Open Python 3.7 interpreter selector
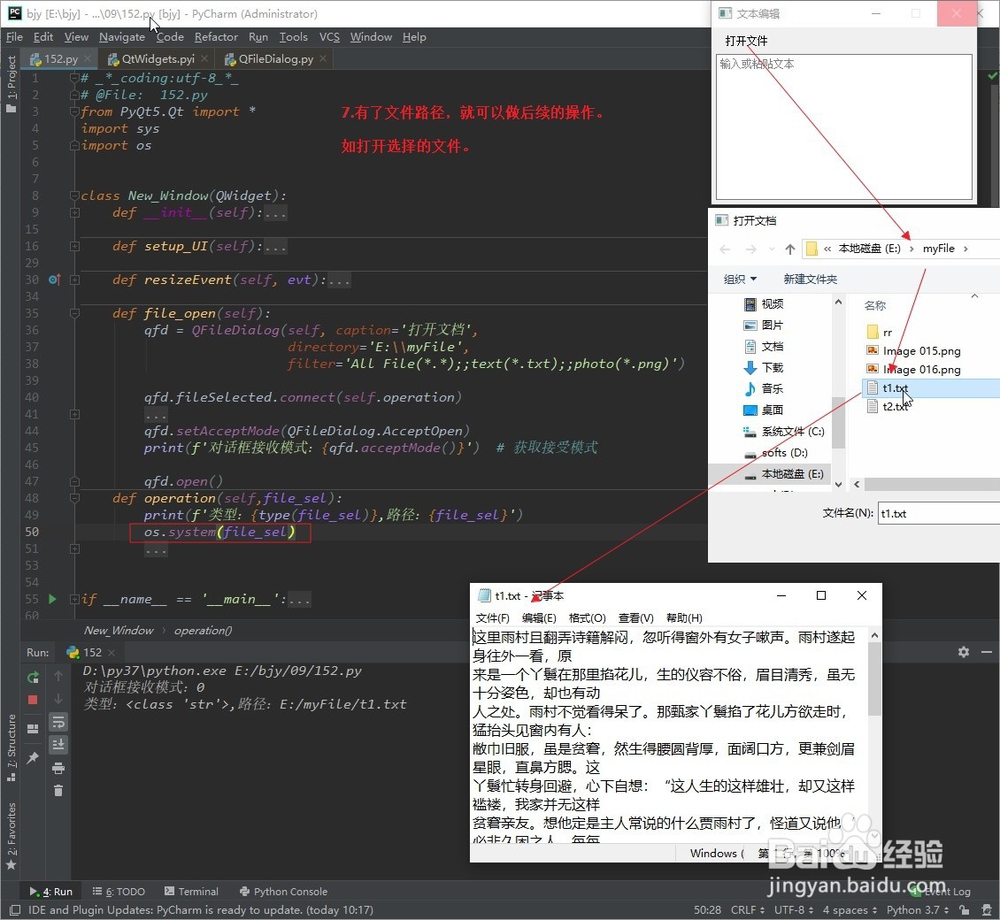This screenshot has width=1000, height=920. tap(917, 910)
